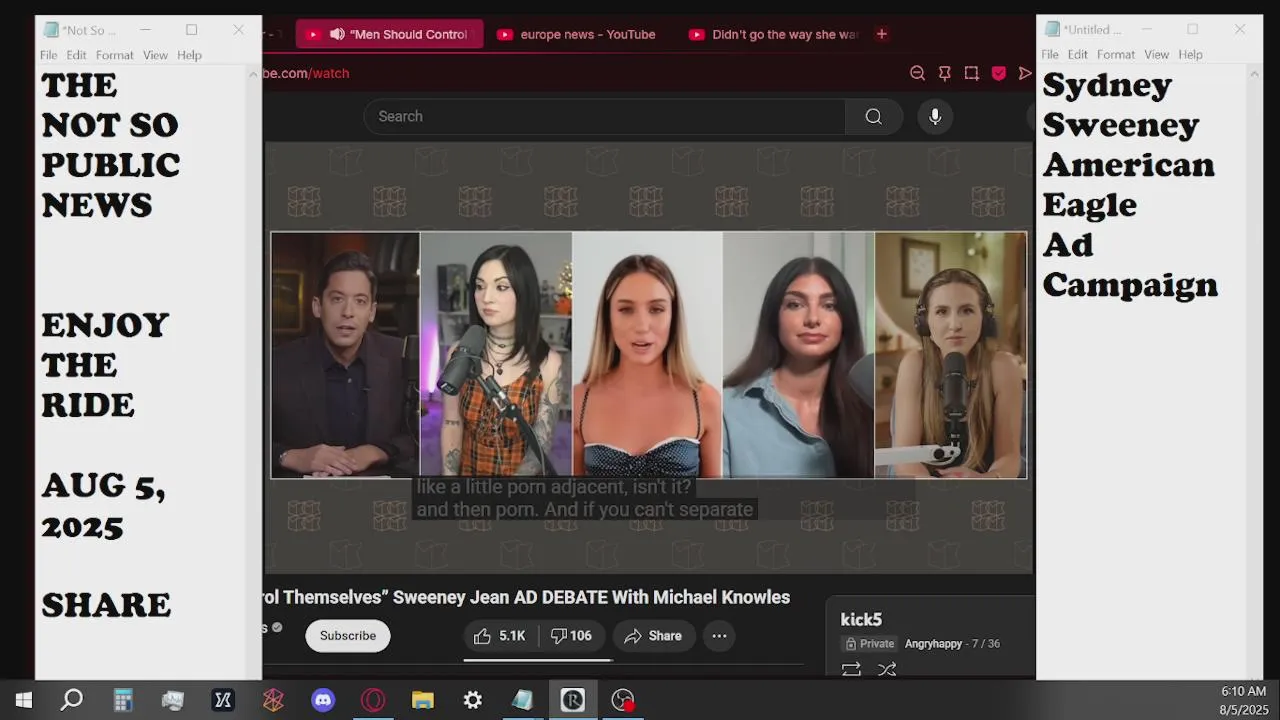Image resolution: width=1280 pixels, height=720 pixels.
Task: Like the video with thumbs-up 5.1K
Action: [x=500, y=636]
